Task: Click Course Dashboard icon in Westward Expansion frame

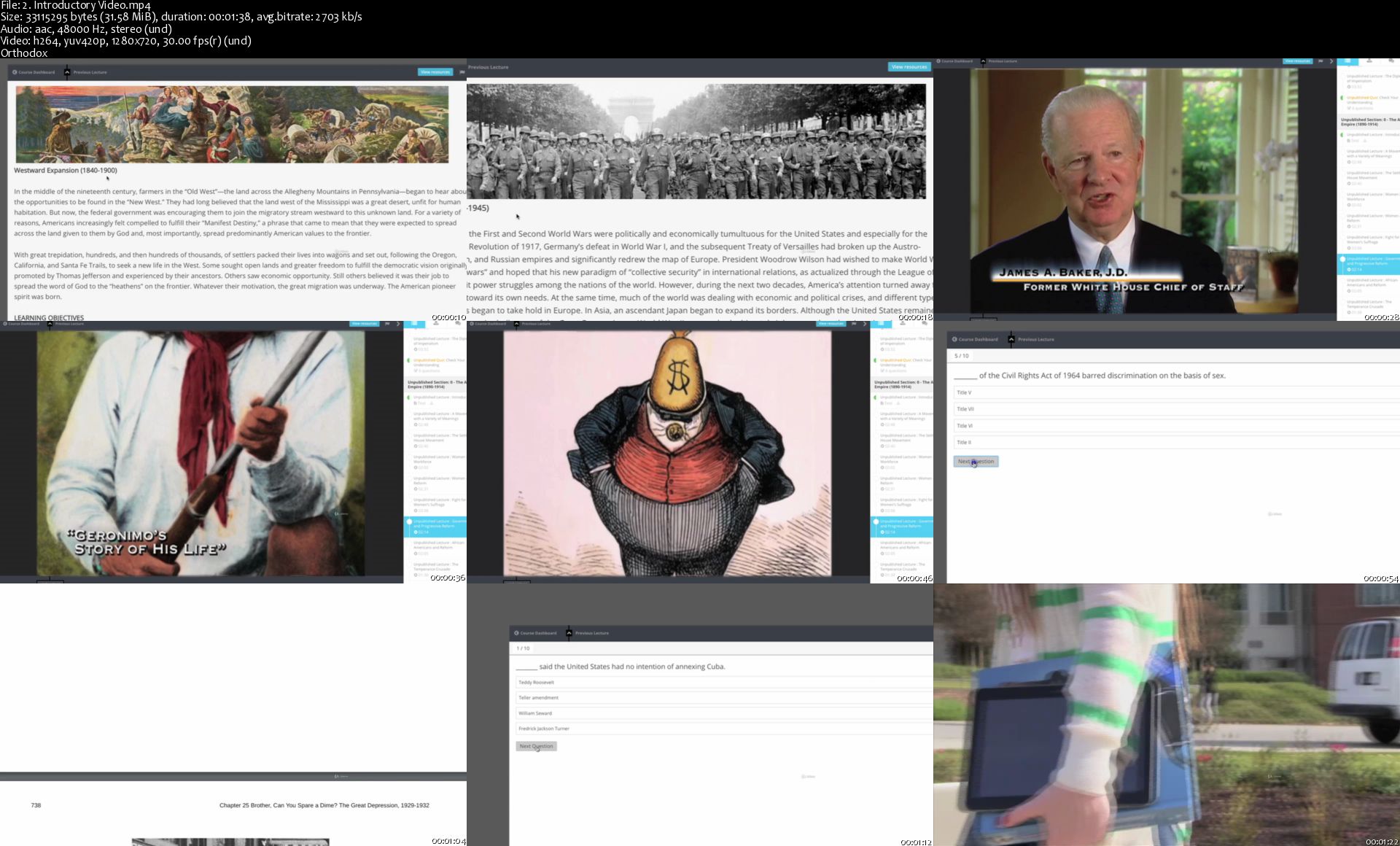Action: click(15, 72)
